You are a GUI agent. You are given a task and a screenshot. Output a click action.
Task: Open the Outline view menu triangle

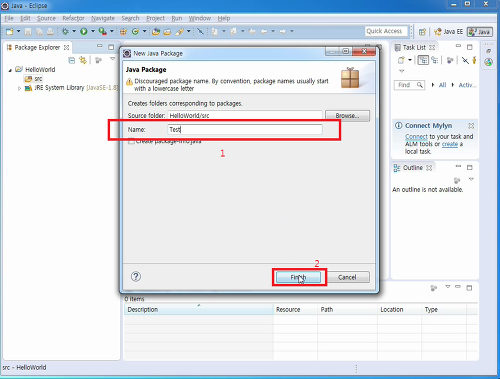click(471, 179)
